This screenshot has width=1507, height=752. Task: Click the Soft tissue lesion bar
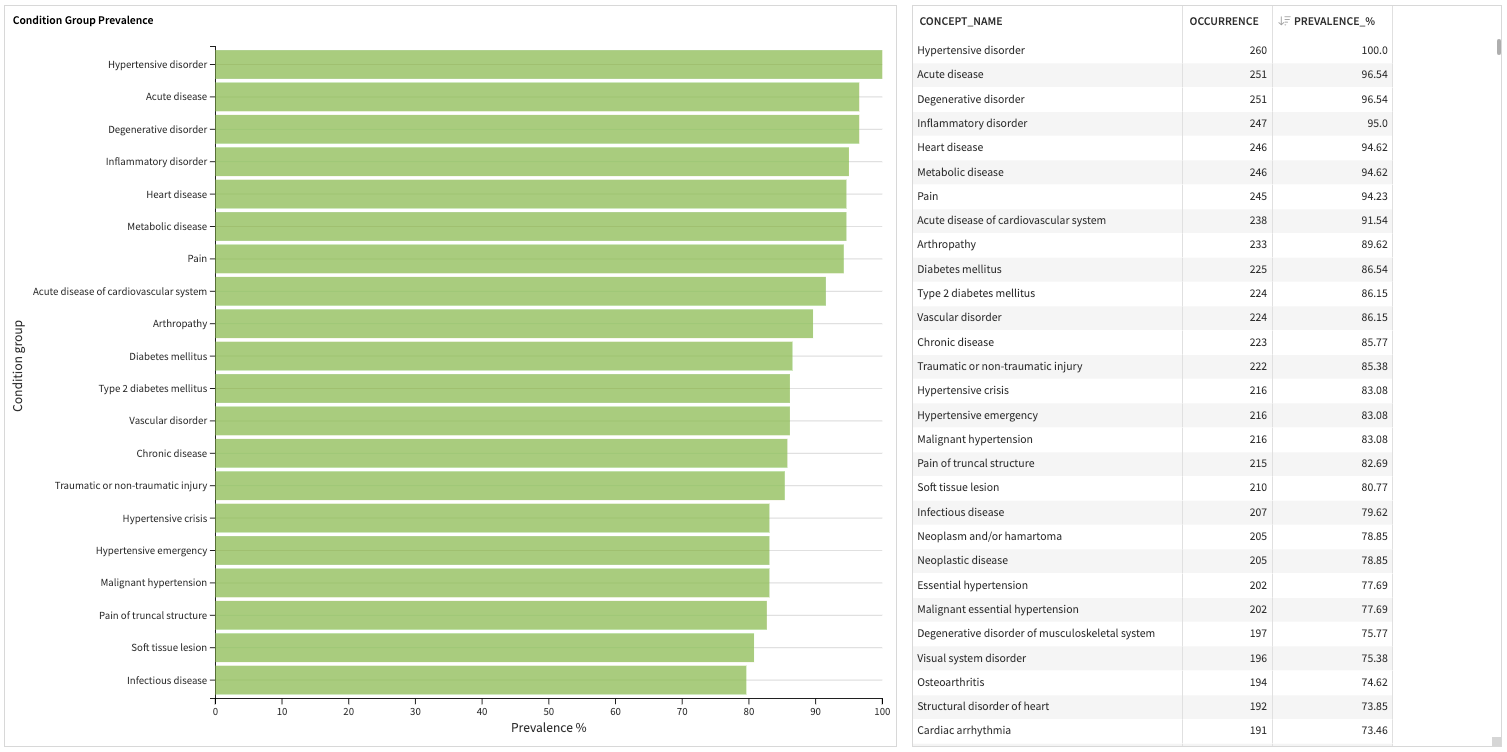(x=483, y=647)
